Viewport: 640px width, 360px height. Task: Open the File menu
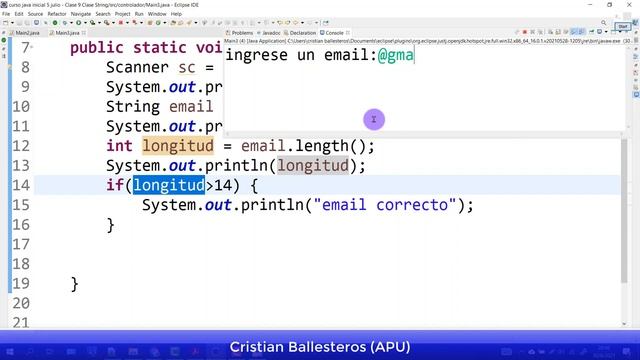[6, 14]
